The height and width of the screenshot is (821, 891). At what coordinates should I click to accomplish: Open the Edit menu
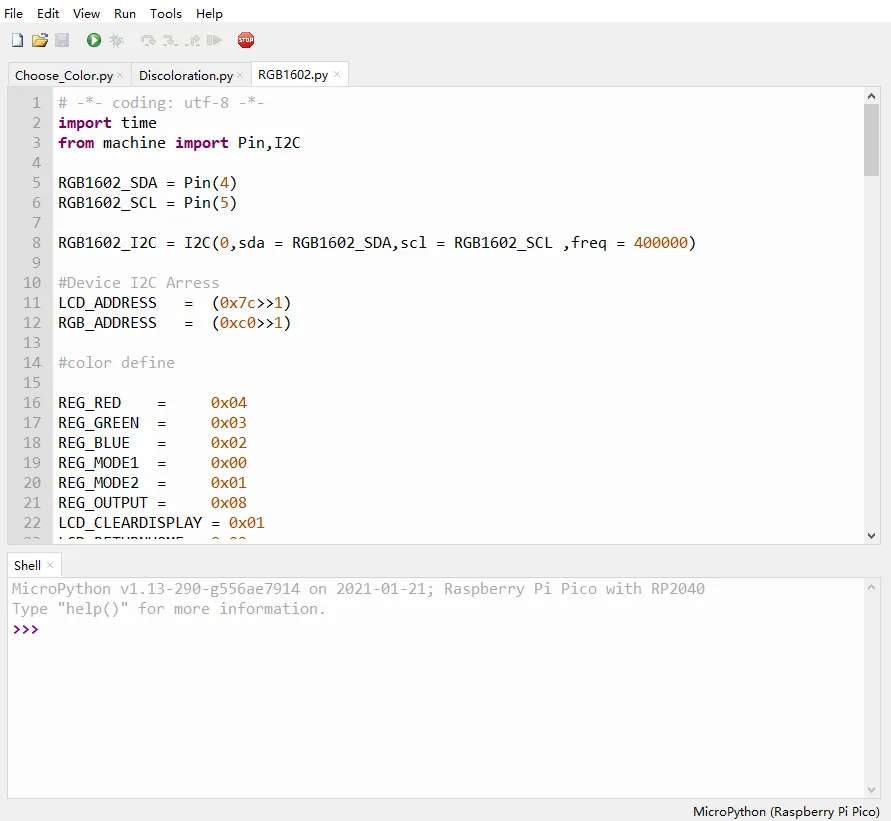(48, 14)
